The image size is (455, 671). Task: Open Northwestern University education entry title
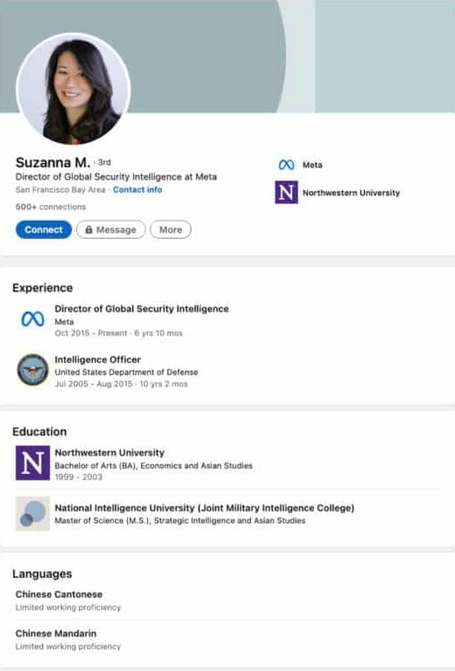point(110,453)
